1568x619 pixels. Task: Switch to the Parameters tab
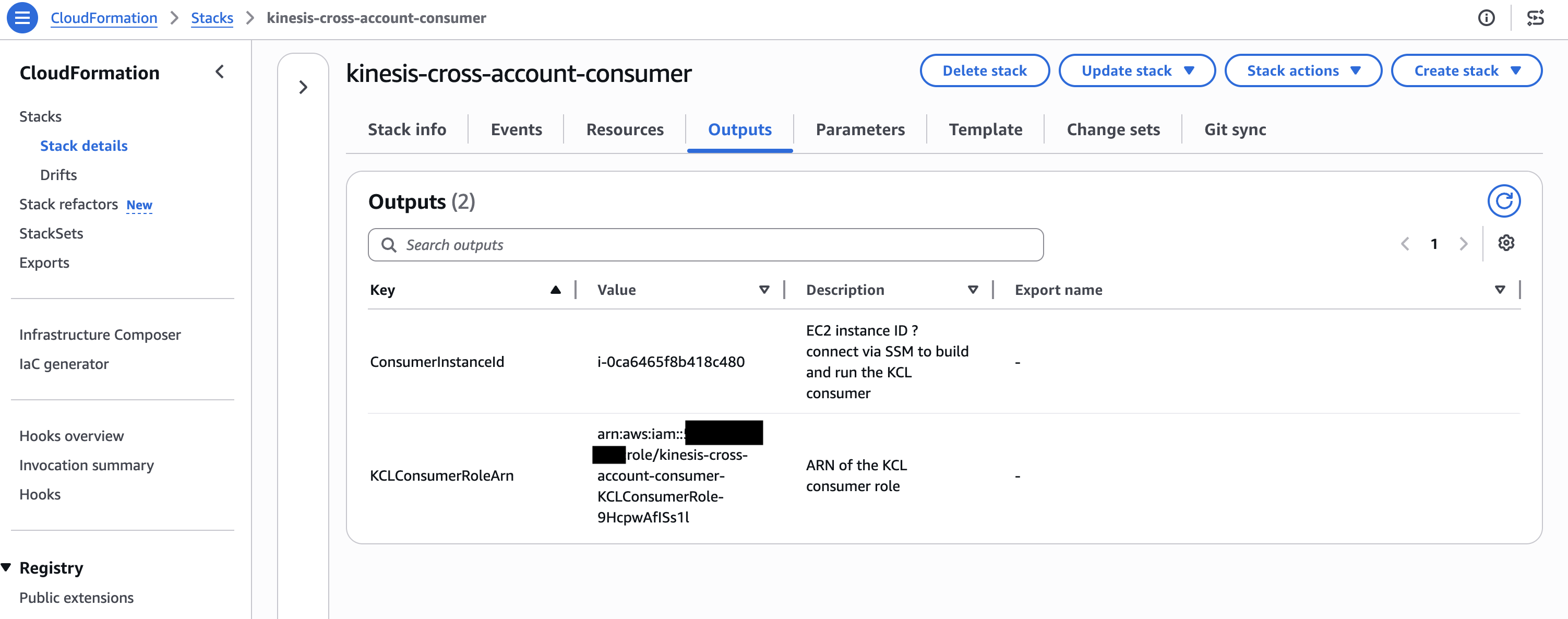click(860, 129)
